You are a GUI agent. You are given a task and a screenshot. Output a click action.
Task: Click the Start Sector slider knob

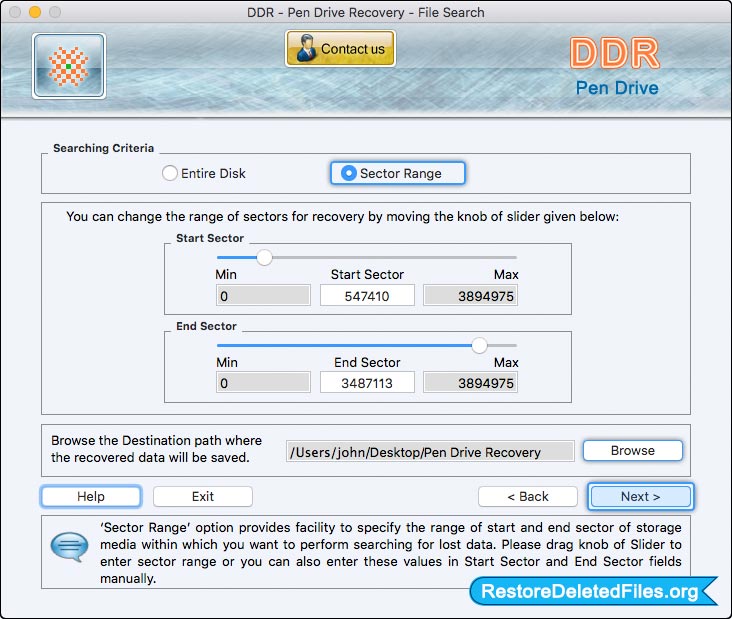pyautogui.click(x=264, y=257)
